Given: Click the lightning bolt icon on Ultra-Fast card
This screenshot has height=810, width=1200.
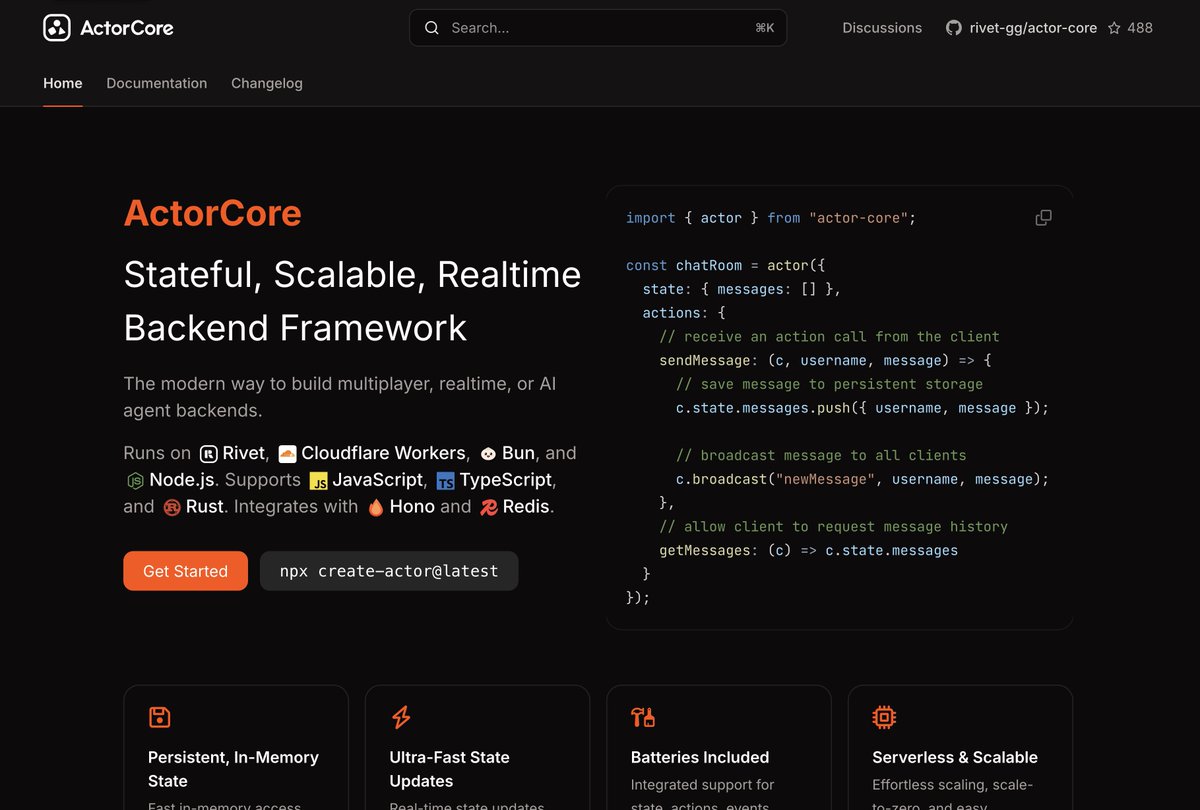Looking at the screenshot, I should 401,717.
